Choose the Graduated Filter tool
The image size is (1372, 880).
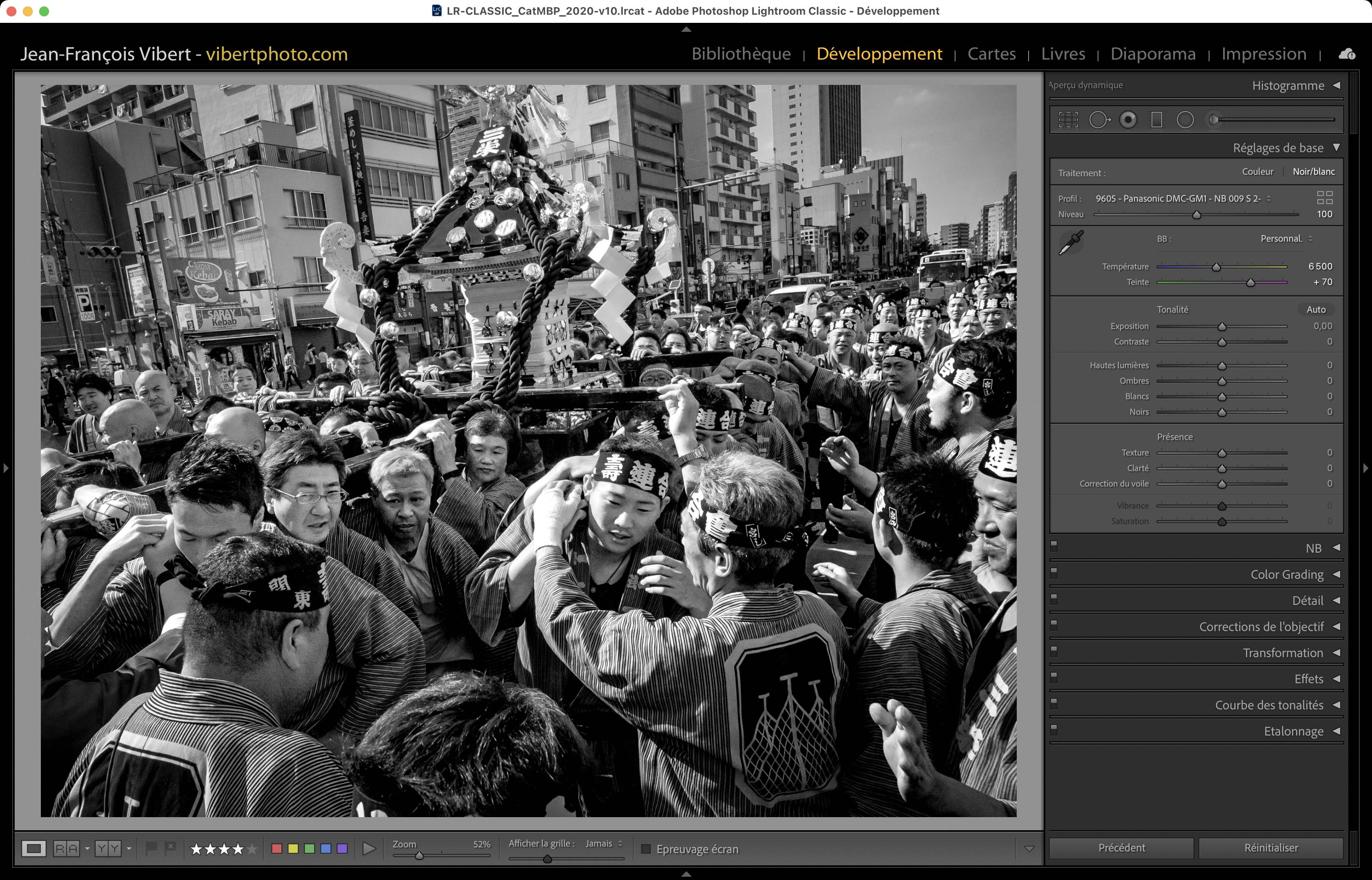[x=1156, y=120]
